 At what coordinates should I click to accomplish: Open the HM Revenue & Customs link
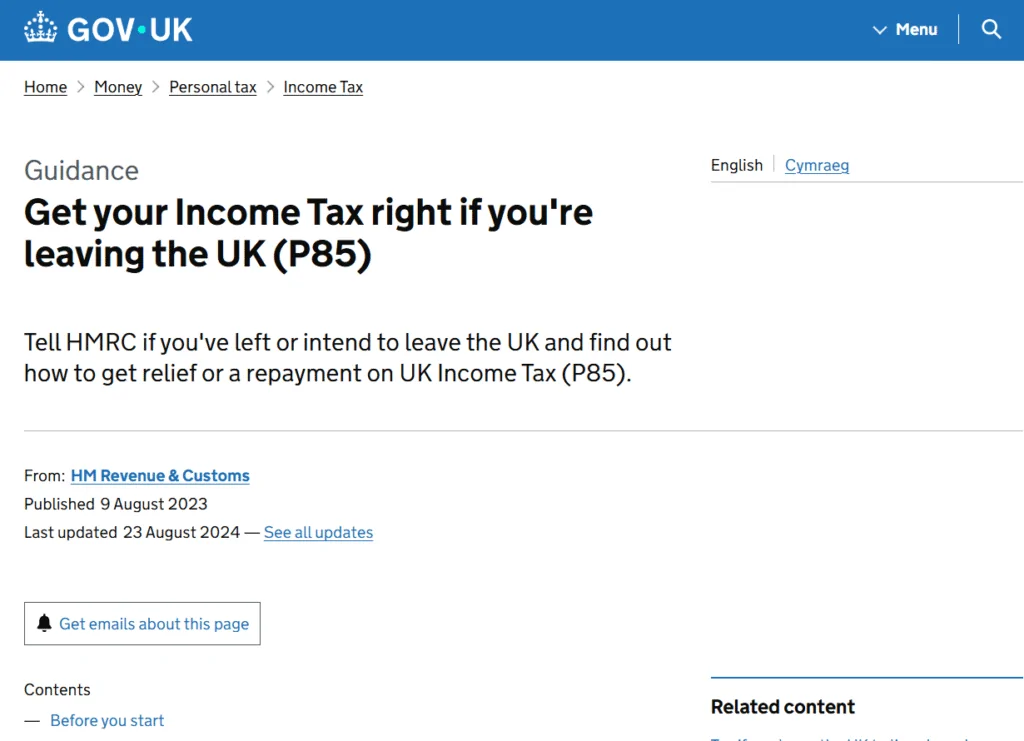(160, 476)
